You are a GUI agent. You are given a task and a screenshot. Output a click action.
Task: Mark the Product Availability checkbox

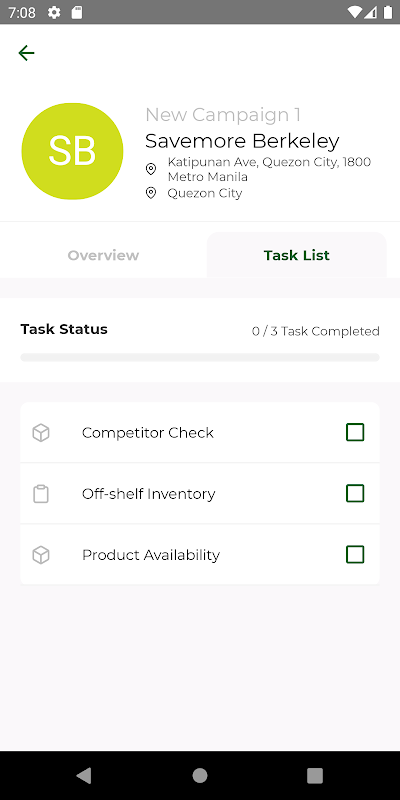pyautogui.click(x=355, y=554)
